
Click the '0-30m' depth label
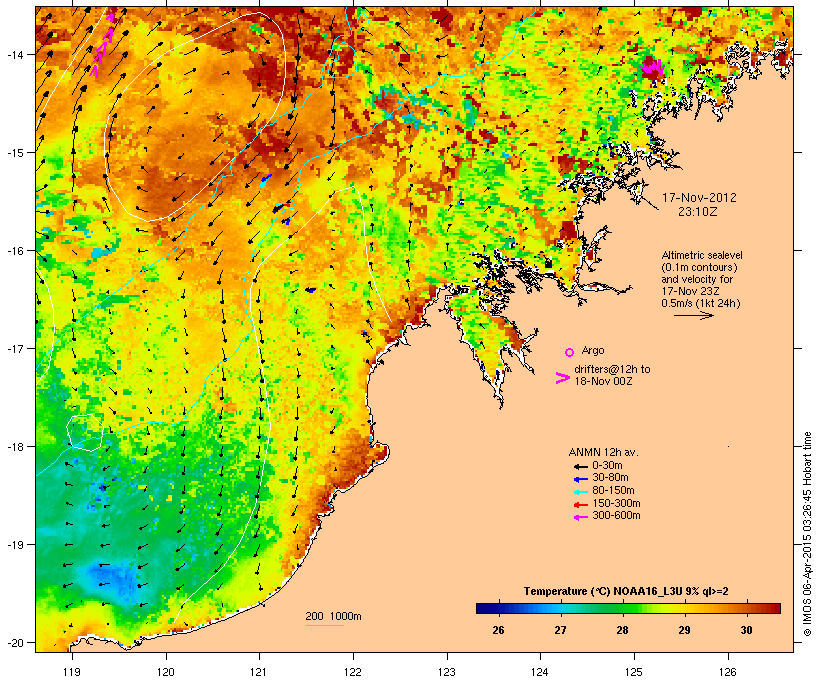607,466
